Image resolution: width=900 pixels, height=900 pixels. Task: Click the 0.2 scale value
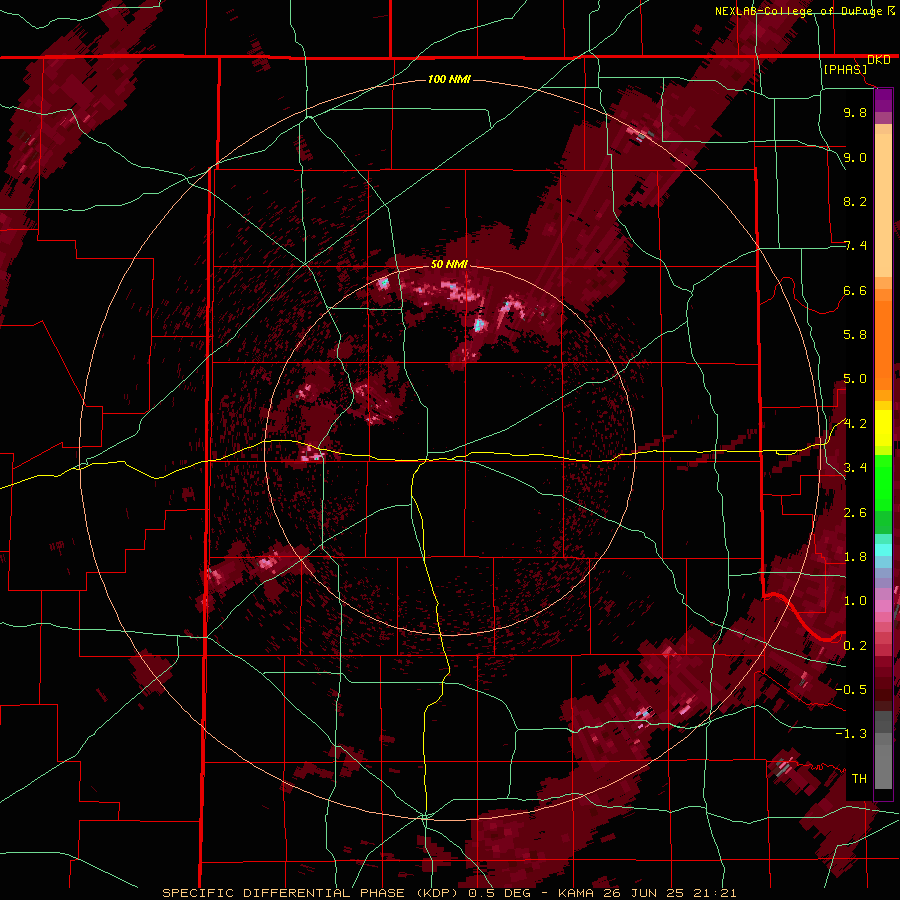pos(855,646)
